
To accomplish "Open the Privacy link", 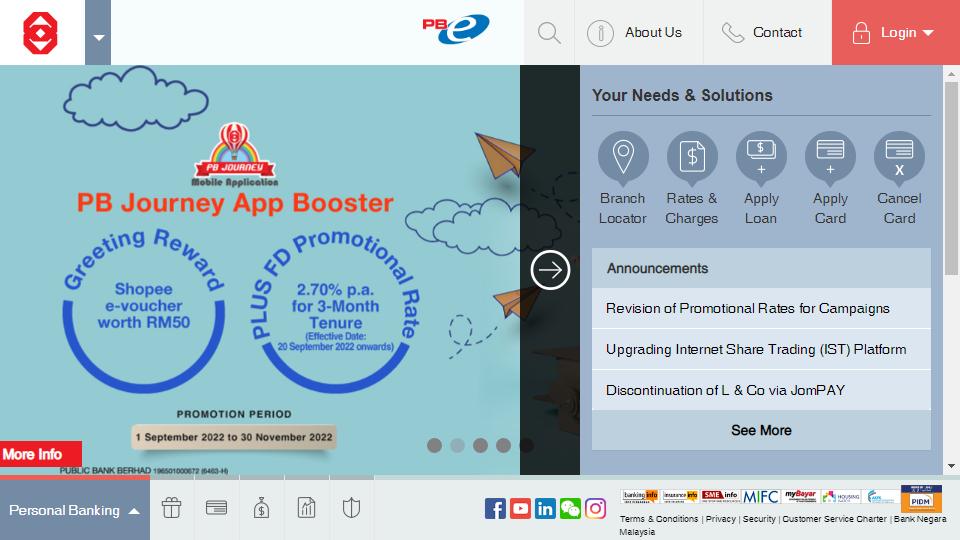I will (721, 519).
